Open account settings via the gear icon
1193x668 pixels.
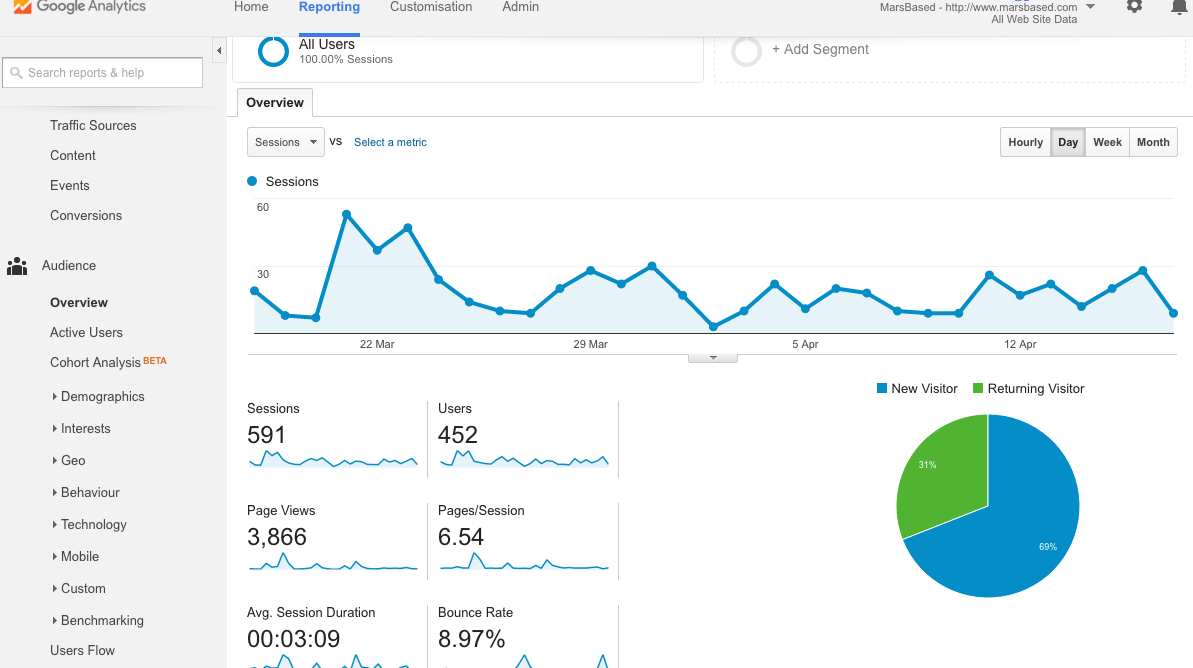point(1133,7)
